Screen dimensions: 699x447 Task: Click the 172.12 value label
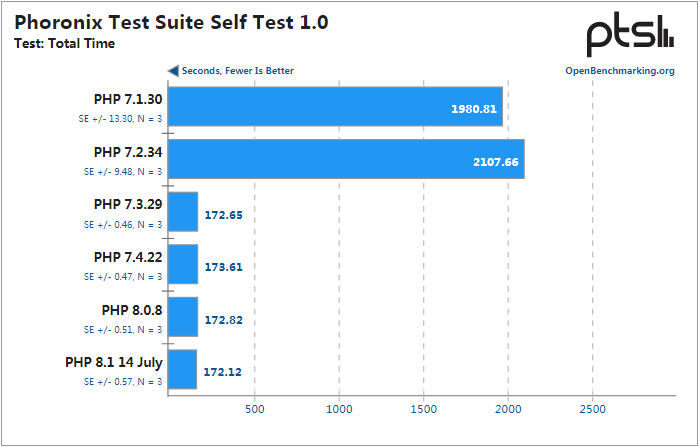[222, 371]
